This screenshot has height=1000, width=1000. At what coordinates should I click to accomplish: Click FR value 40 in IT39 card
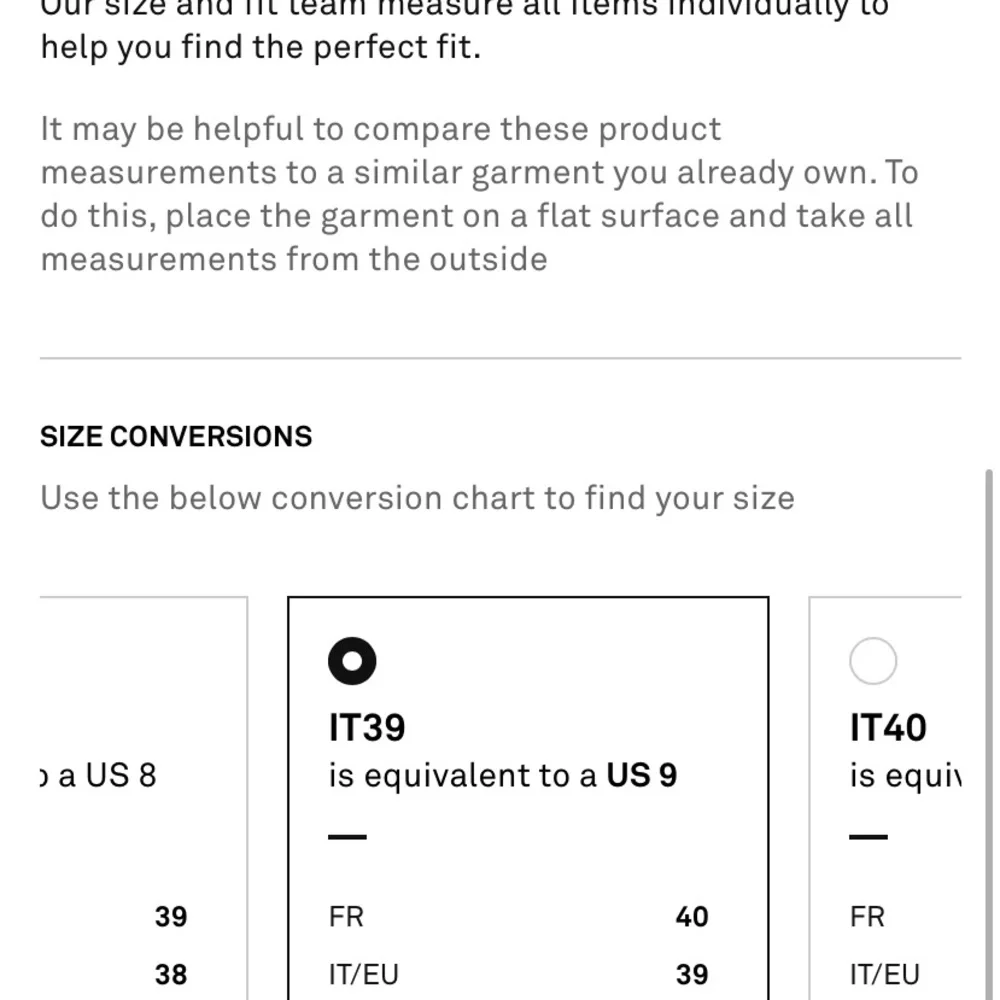(x=692, y=917)
